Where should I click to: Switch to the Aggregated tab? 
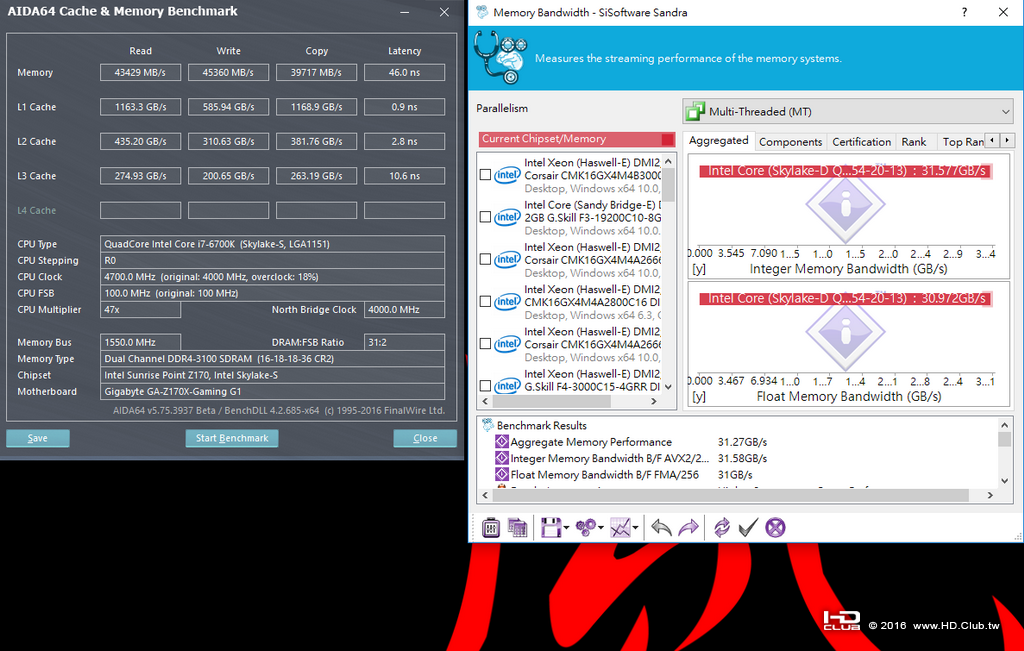(718, 140)
